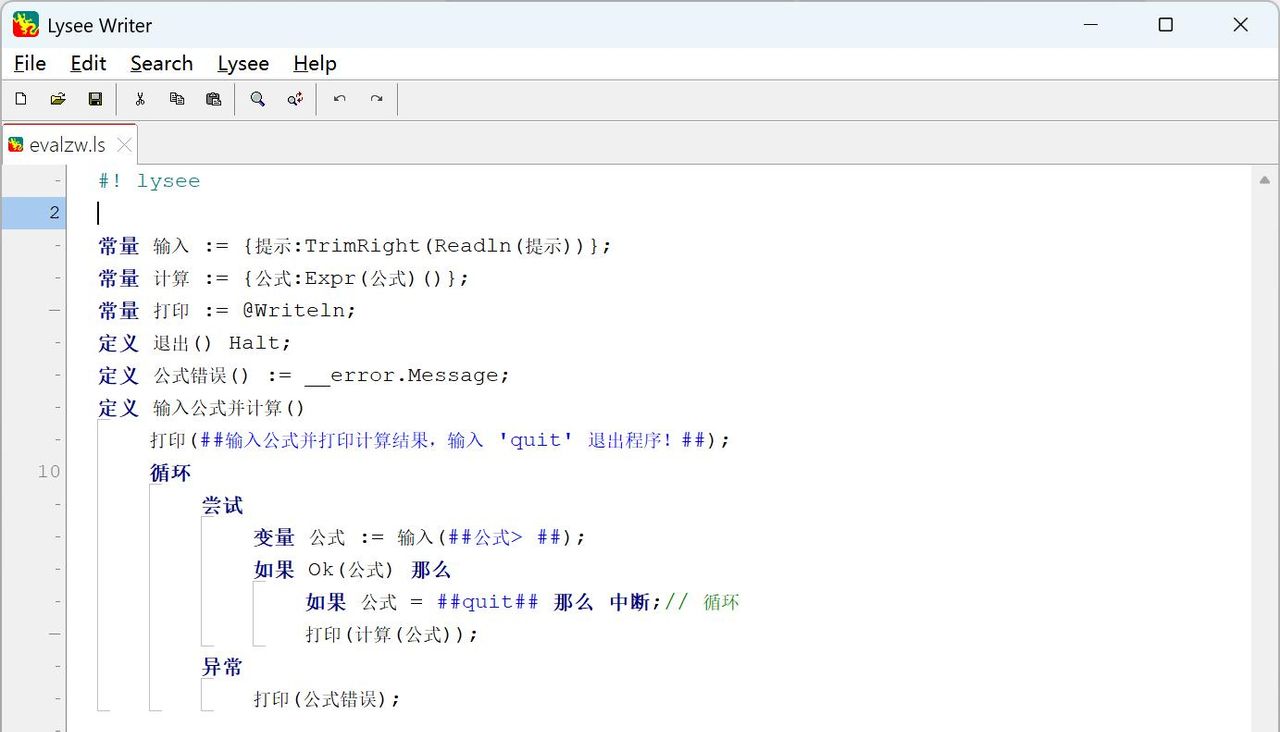This screenshot has width=1280, height=732.
Task: Click the '循环' keyword on line 10
Action: click(170, 473)
